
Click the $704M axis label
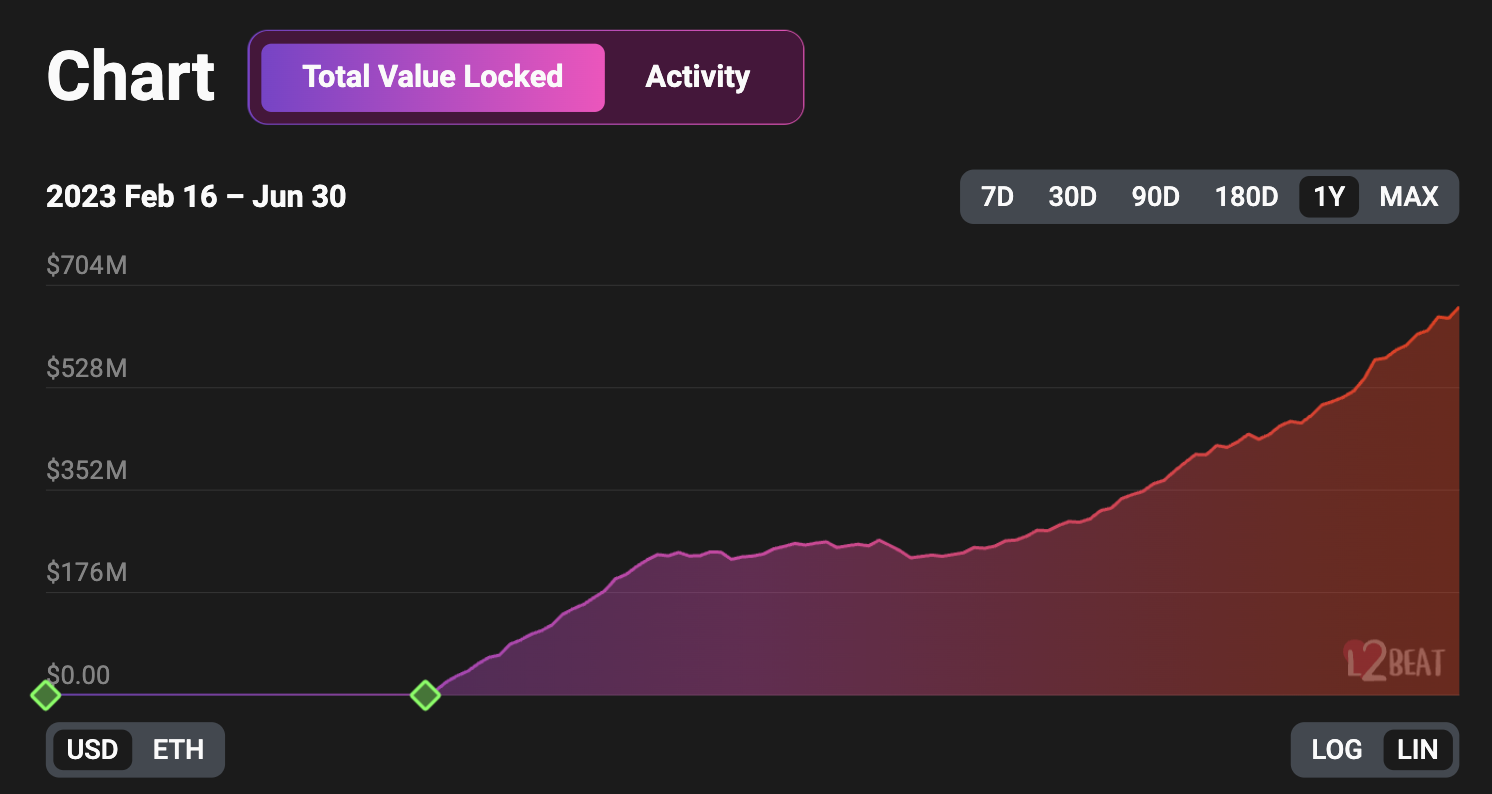point(86,266)
